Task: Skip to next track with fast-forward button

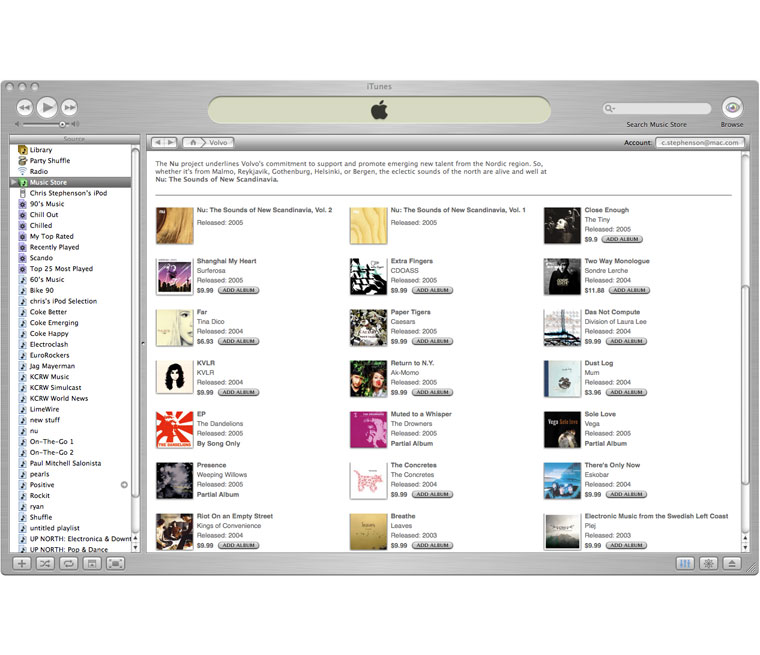Action: pyautogui.click(x=69, y=108)
